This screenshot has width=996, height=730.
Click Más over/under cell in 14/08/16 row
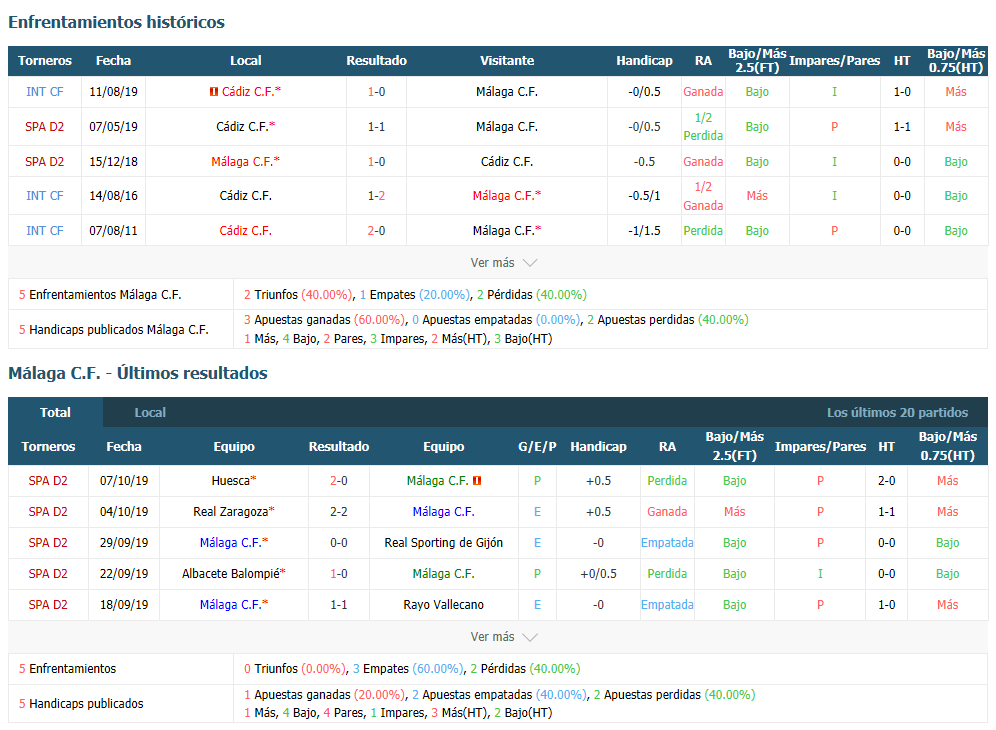tap(757, 196)
